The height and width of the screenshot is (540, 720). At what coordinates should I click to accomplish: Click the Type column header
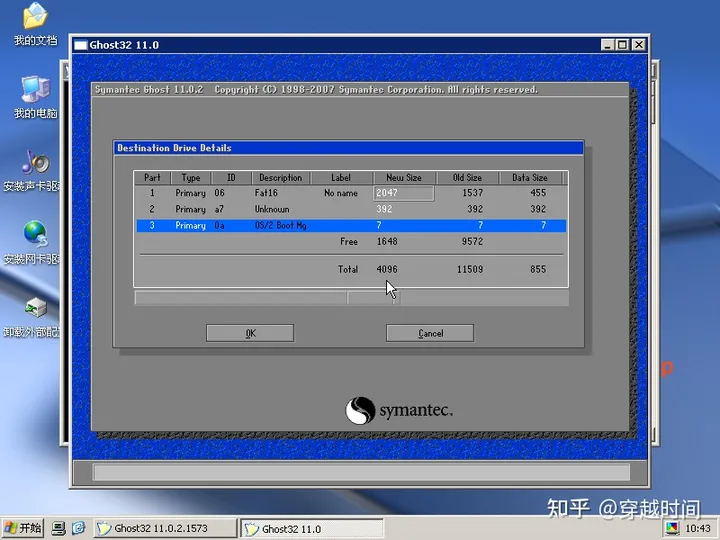pos(191,178)
